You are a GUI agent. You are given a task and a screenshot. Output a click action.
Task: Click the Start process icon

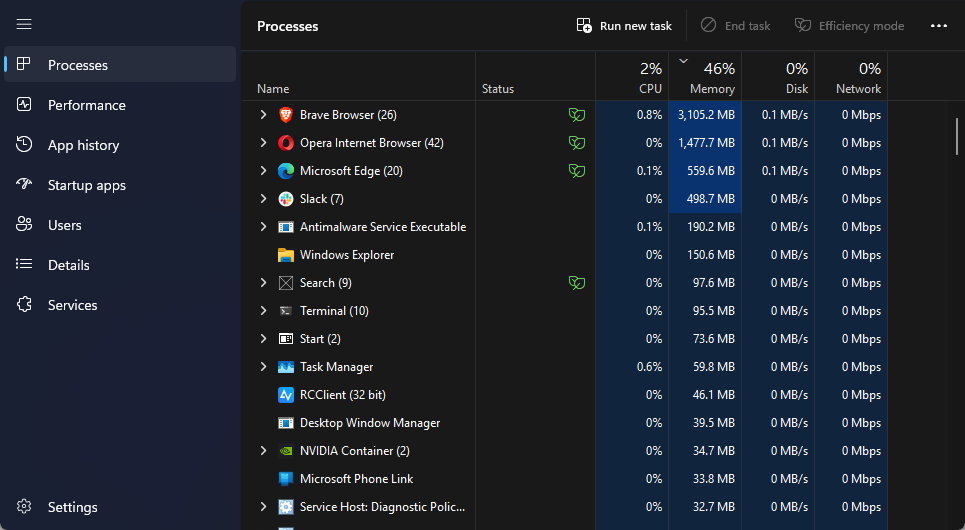(286, 339)
